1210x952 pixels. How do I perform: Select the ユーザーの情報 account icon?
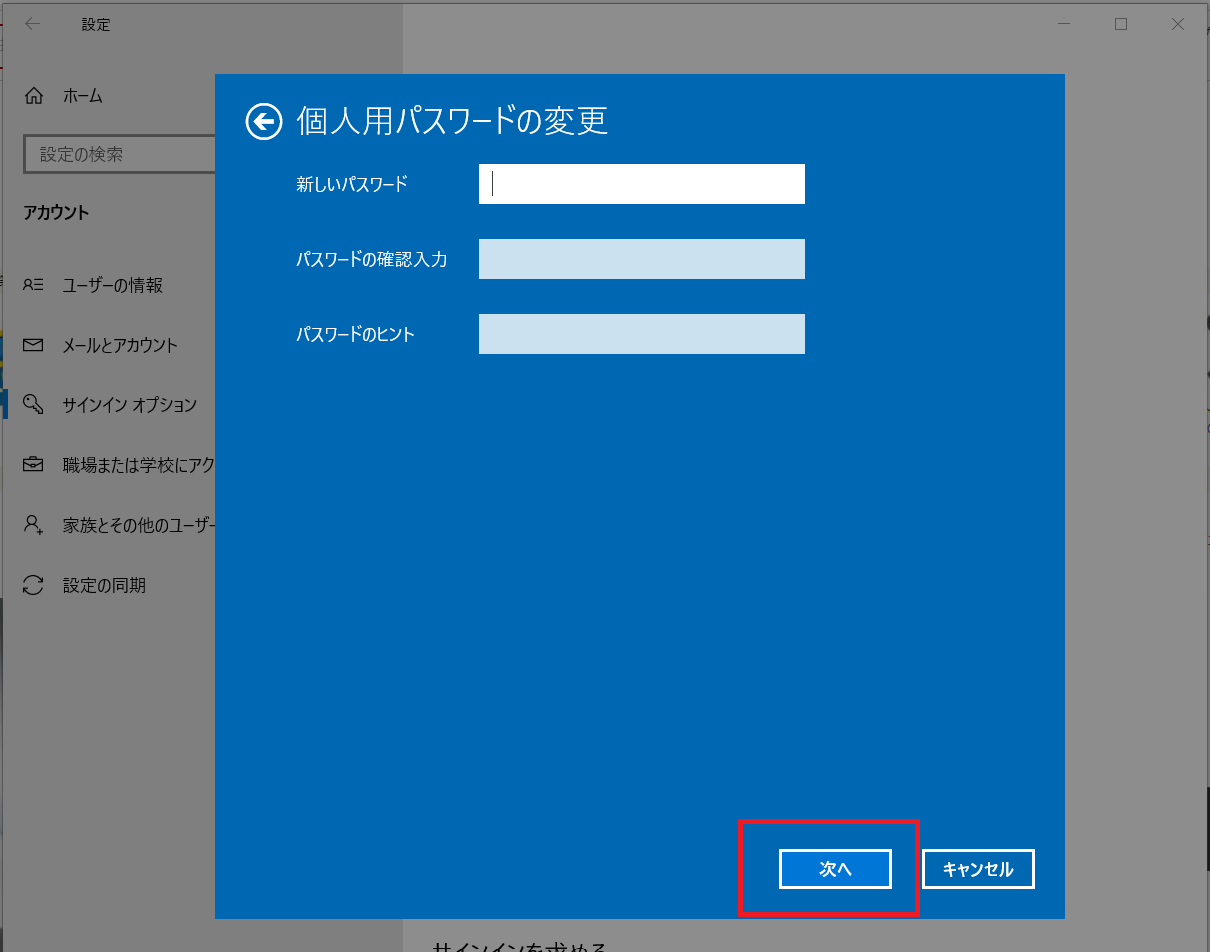[32, 285]
